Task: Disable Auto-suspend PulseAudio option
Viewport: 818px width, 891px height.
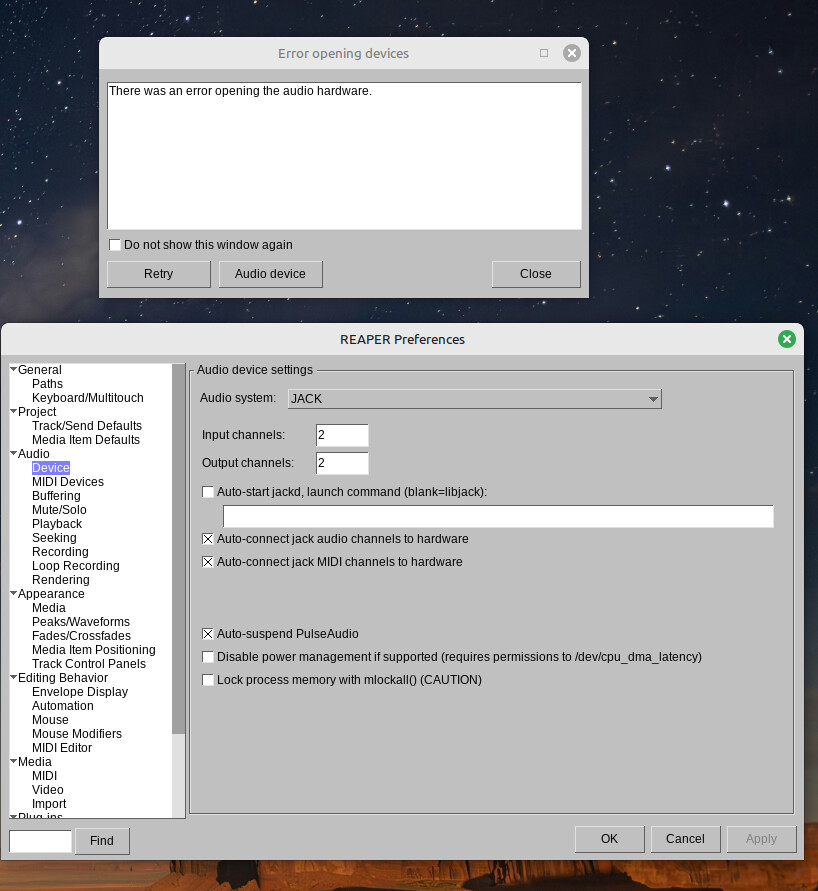Action: click(208, 634)
